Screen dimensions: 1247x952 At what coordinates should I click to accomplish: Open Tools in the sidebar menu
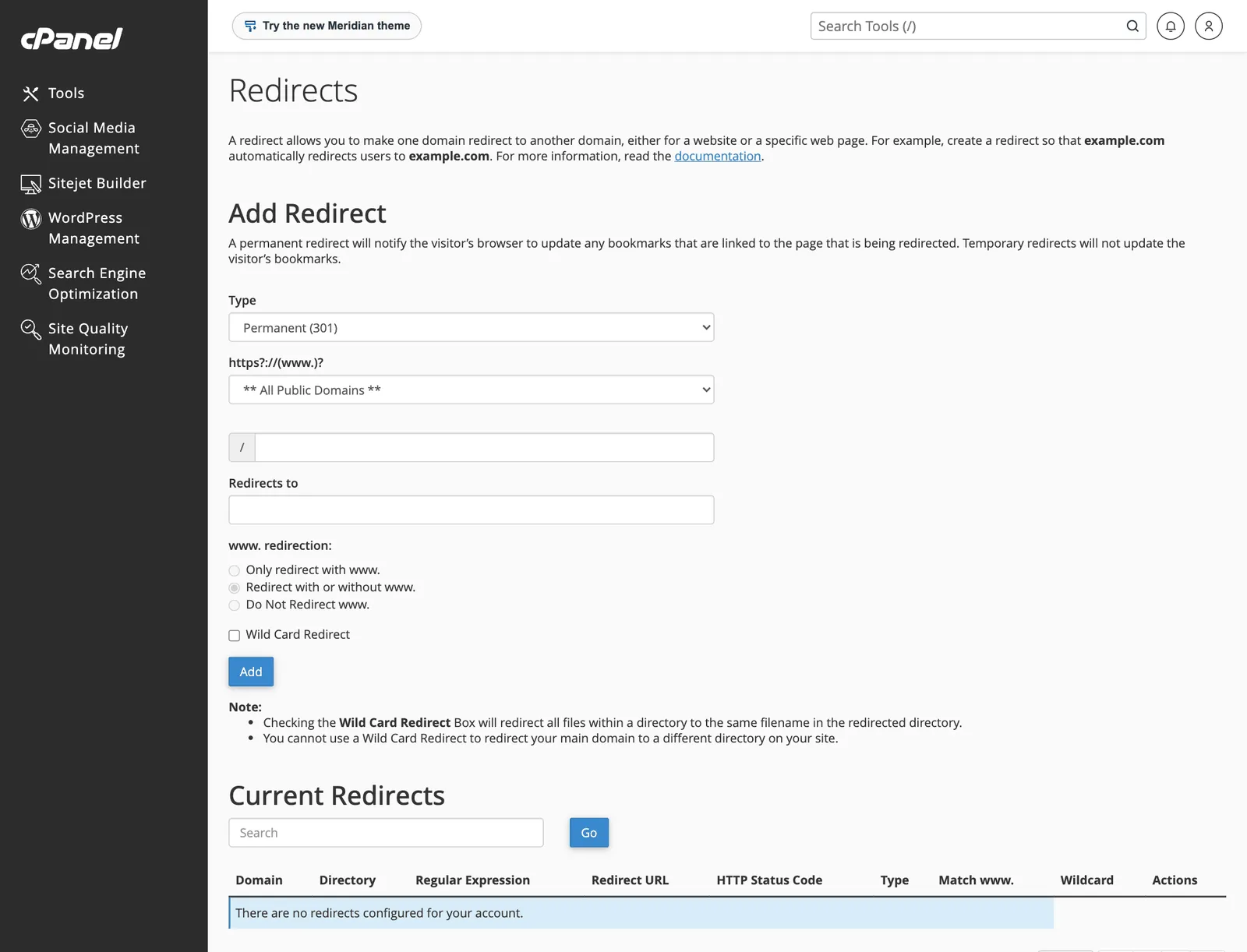click(x=66, y=93)
